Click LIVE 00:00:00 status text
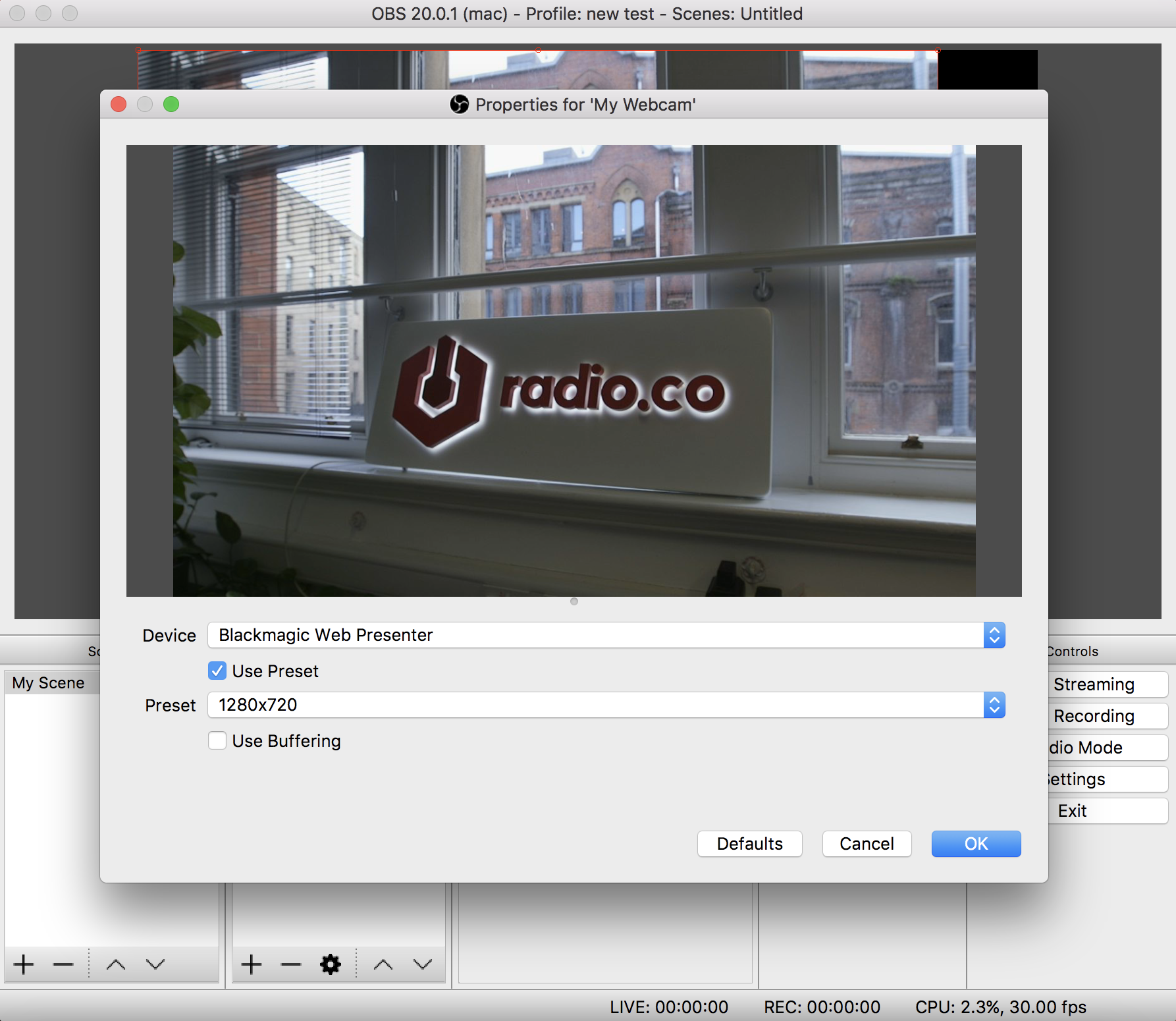The height and width of the screenshot is (1021, 1176). pyautogui.click(x=669, y=1007)
